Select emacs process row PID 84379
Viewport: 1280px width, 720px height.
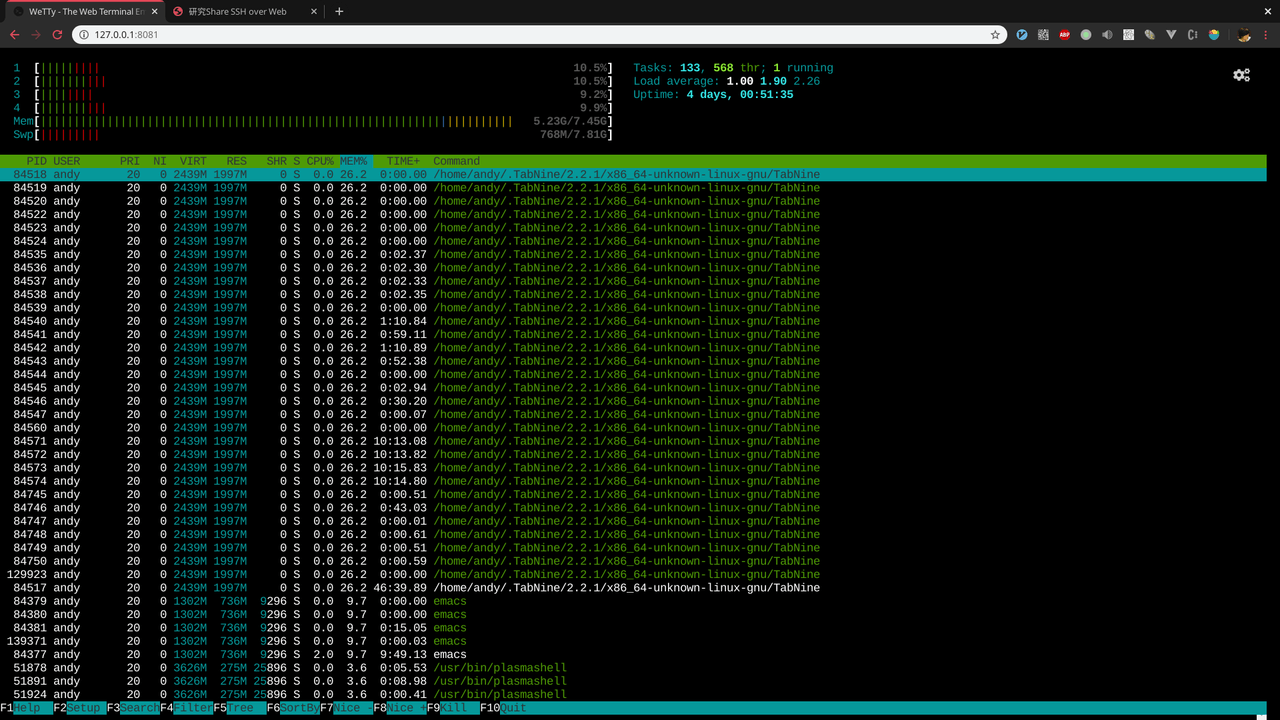pyautogui.click(x=633, y=601)
